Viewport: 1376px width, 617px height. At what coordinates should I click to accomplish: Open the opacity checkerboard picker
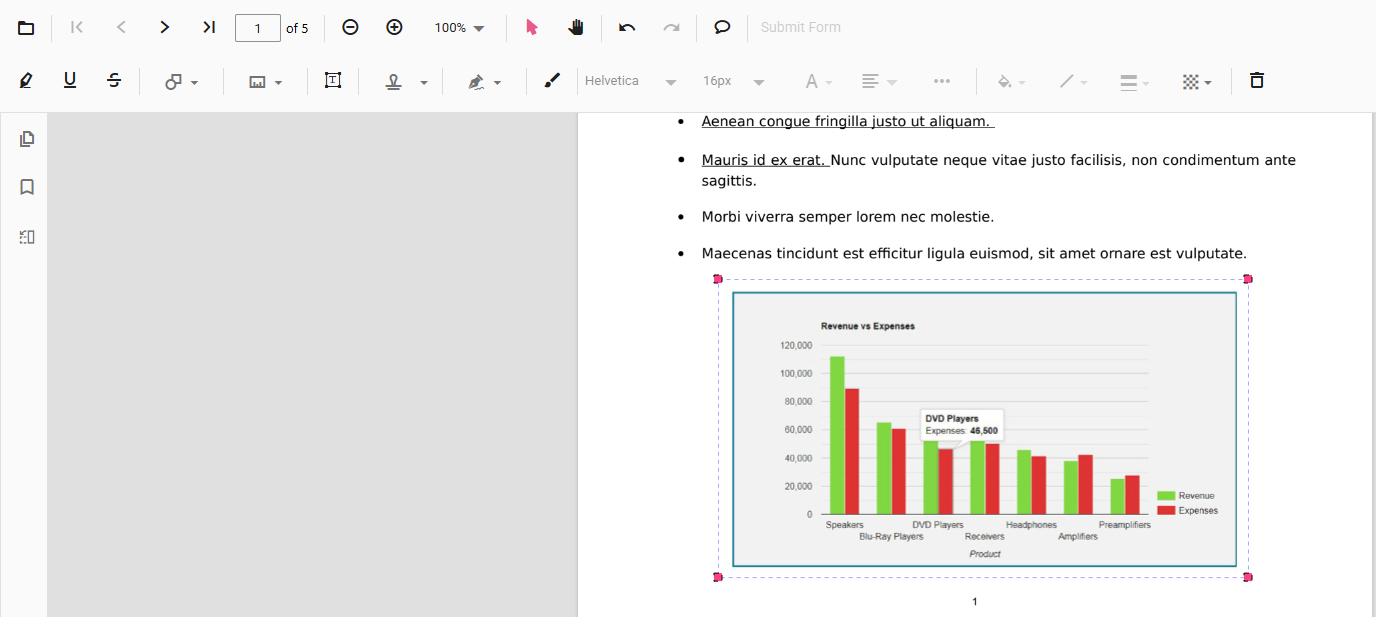[1197, 82]
